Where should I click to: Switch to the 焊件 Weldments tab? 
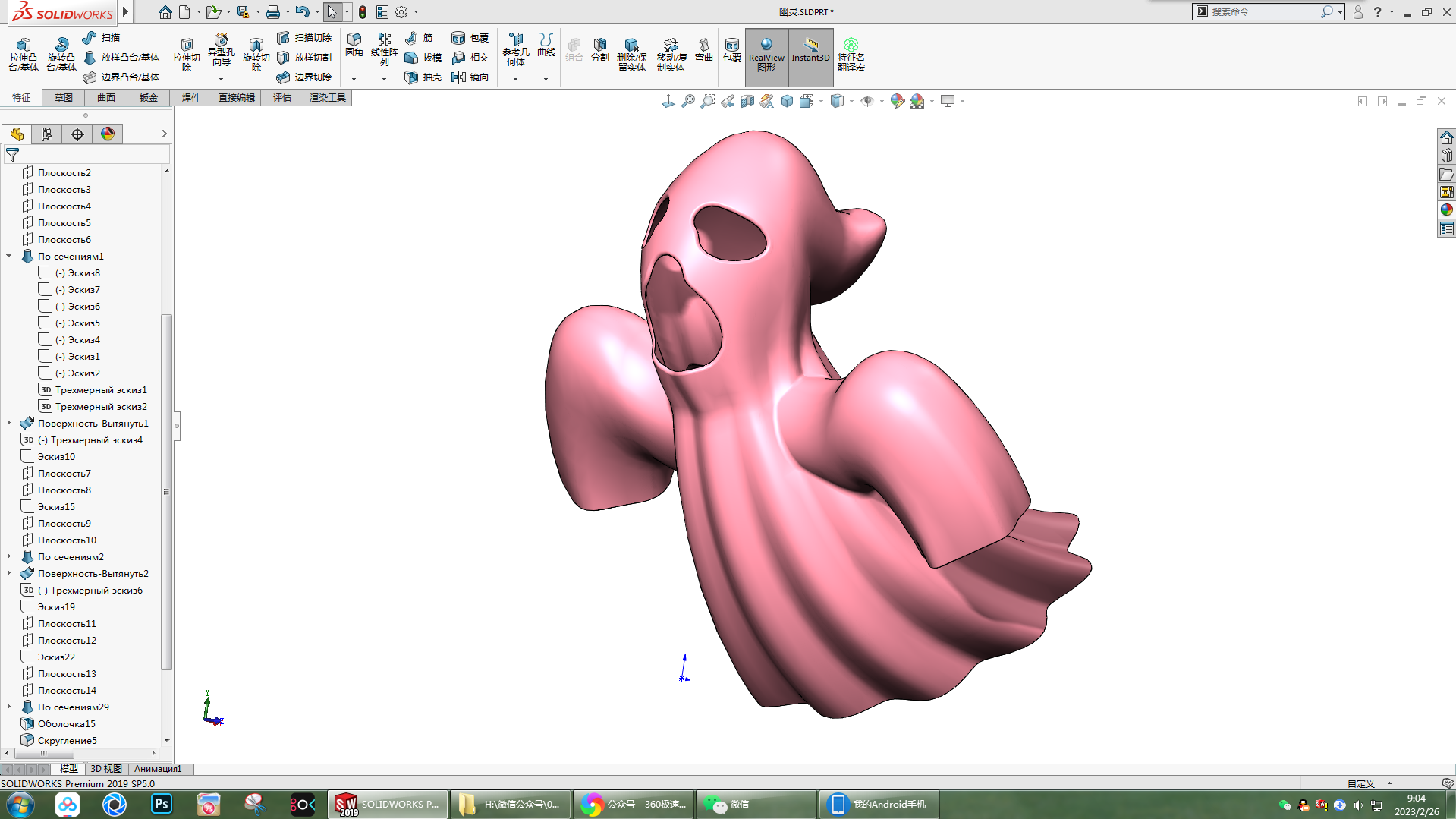191,97
